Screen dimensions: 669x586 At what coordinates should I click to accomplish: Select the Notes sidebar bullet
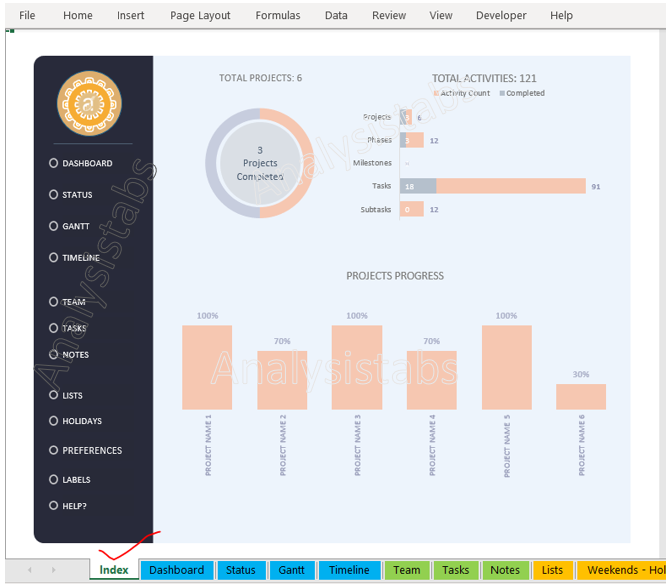[54, 355]
